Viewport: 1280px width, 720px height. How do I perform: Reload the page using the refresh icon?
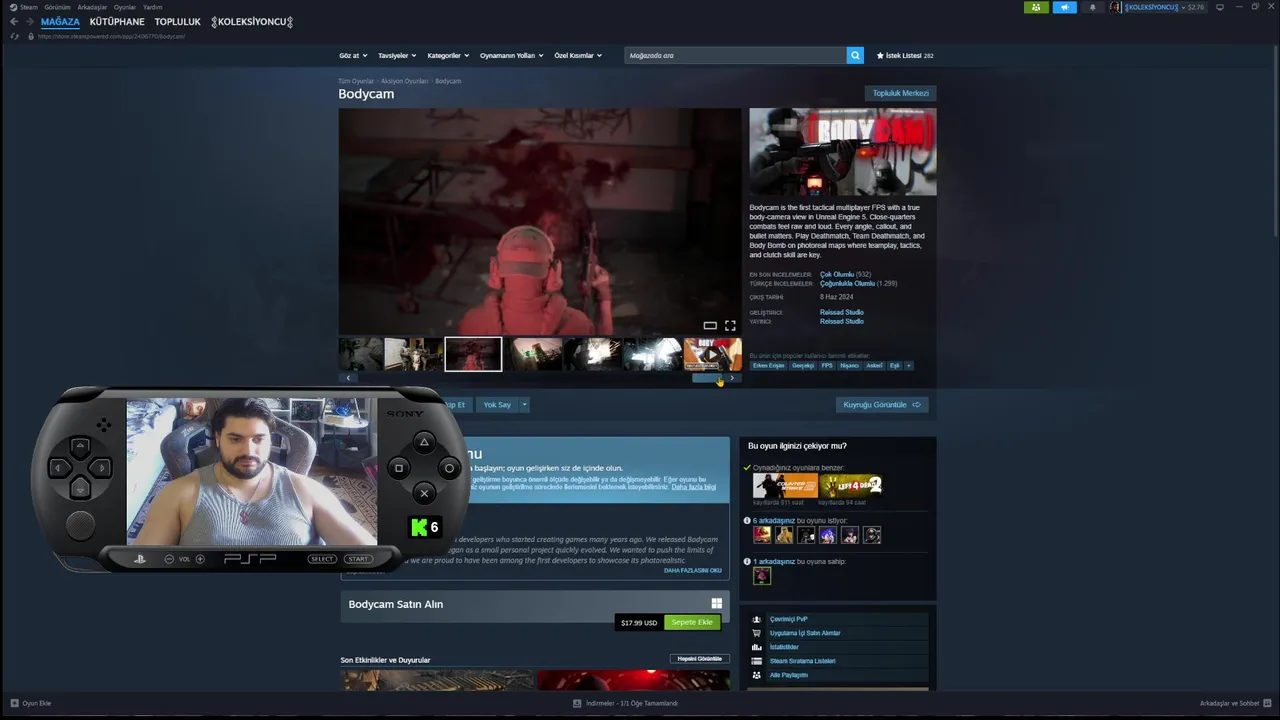[x=14, y=36]
